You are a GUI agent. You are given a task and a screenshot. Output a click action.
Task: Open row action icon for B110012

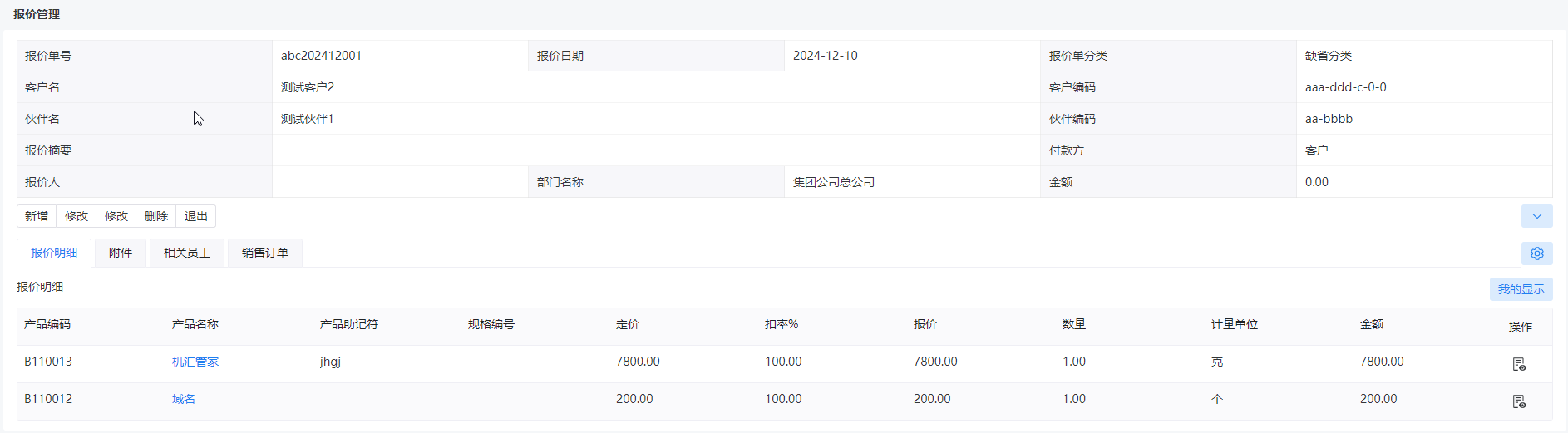coord(1519,401)
